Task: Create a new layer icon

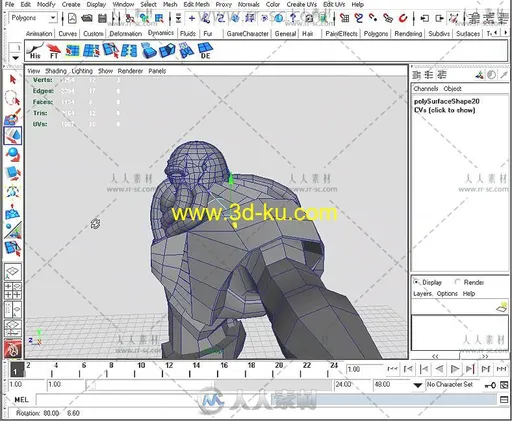Action: tap(502, 307)
